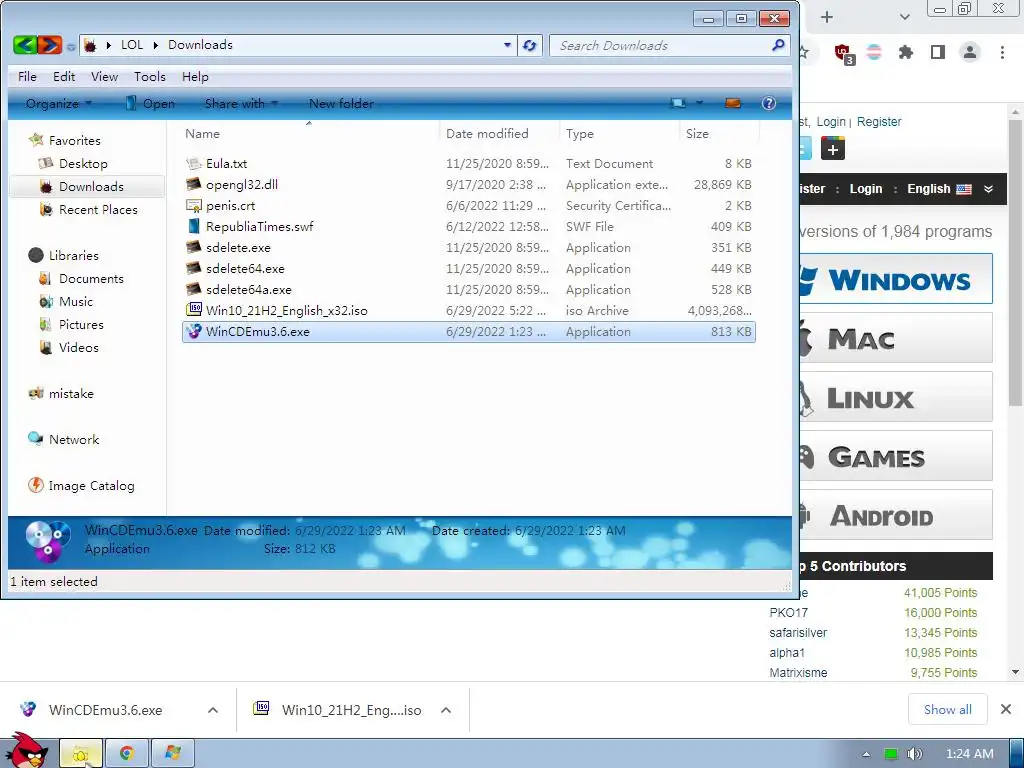The height and width of the screenshot is (768, 1024).
Task: Click the Help question mark icon in toolbar
Action: 769,103
